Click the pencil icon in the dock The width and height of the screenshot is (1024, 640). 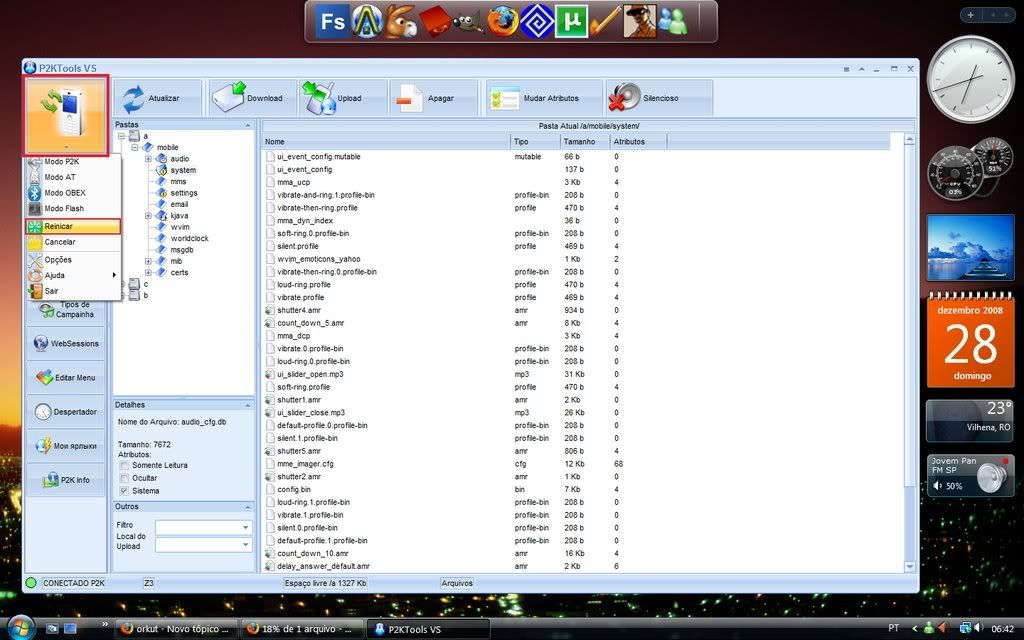tap(605, 21)
